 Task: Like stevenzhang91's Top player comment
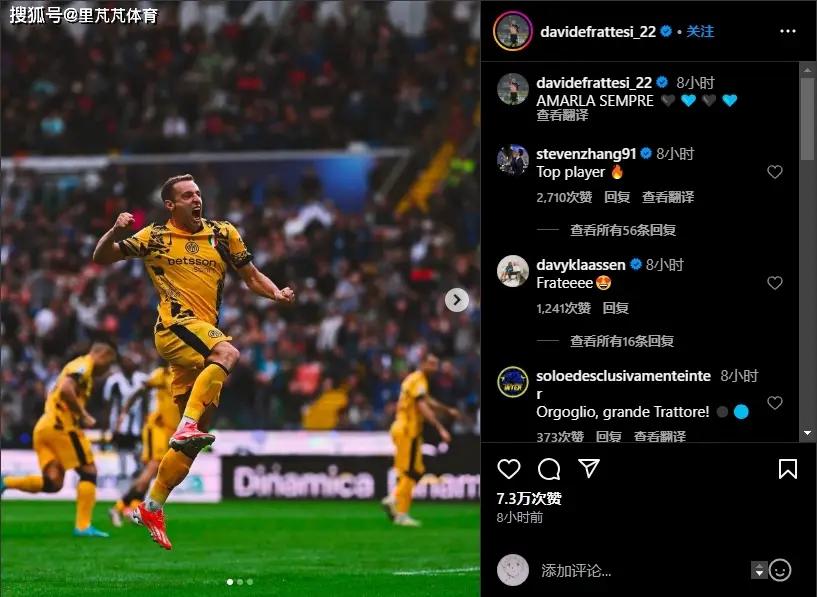click(775, 171)
